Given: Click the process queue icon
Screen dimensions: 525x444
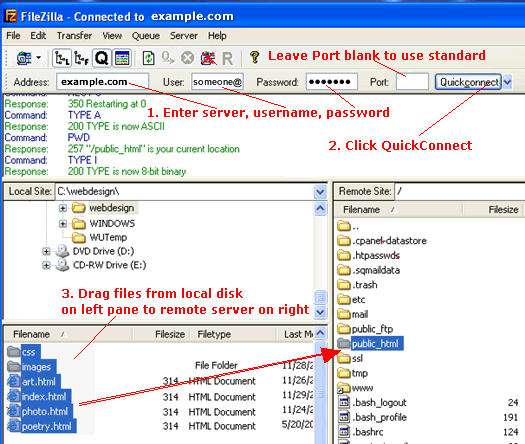Looking at the screenshot, I should point(168,58).
